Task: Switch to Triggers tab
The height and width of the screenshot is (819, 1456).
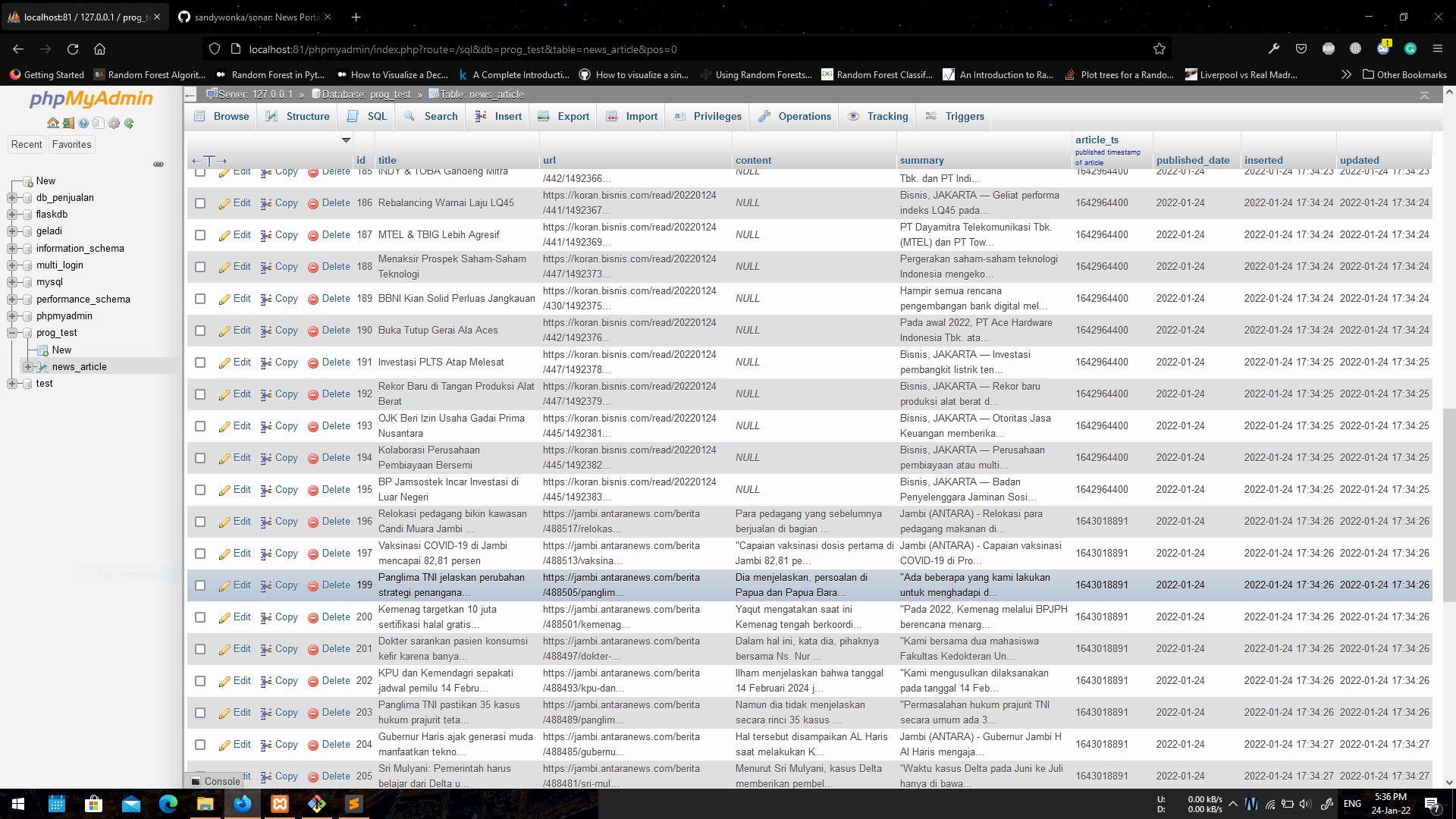Action: click(x=955, y=117)
